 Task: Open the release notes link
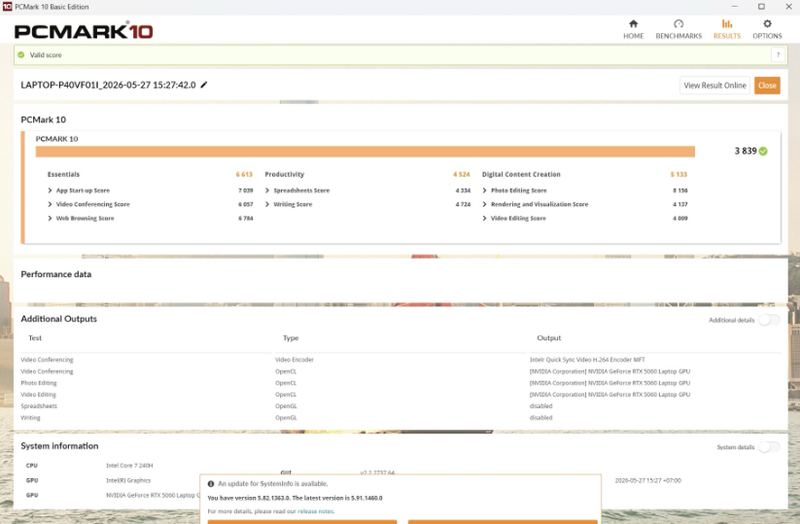[316, 511]
